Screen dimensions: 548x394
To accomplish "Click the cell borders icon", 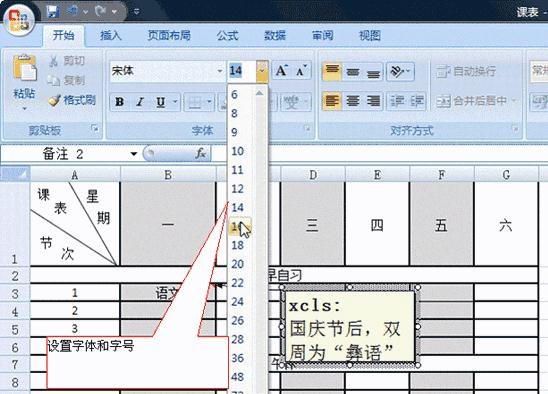I will (194, 102).
